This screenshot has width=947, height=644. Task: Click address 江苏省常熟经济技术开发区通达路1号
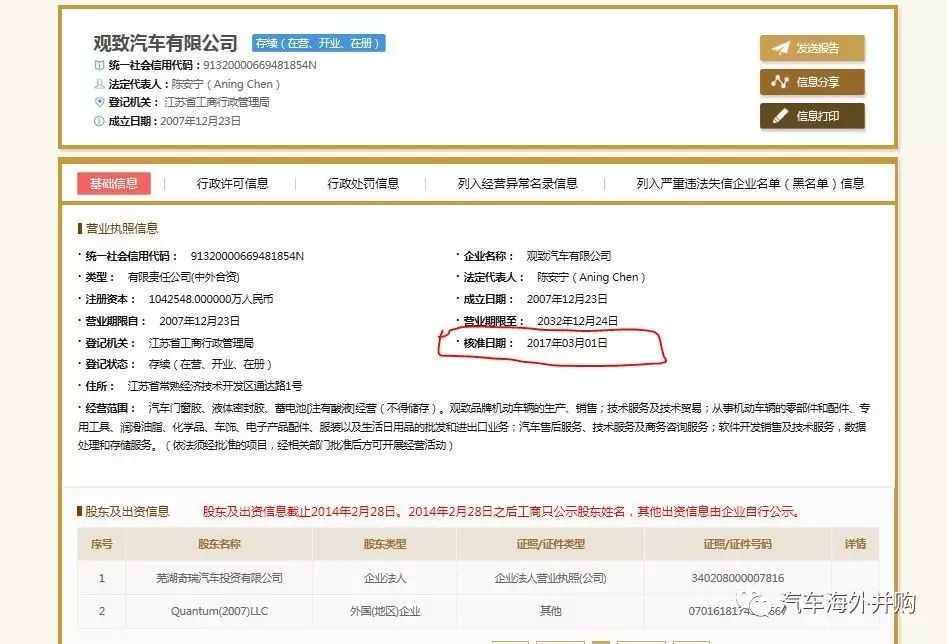[x=215, y=386]
